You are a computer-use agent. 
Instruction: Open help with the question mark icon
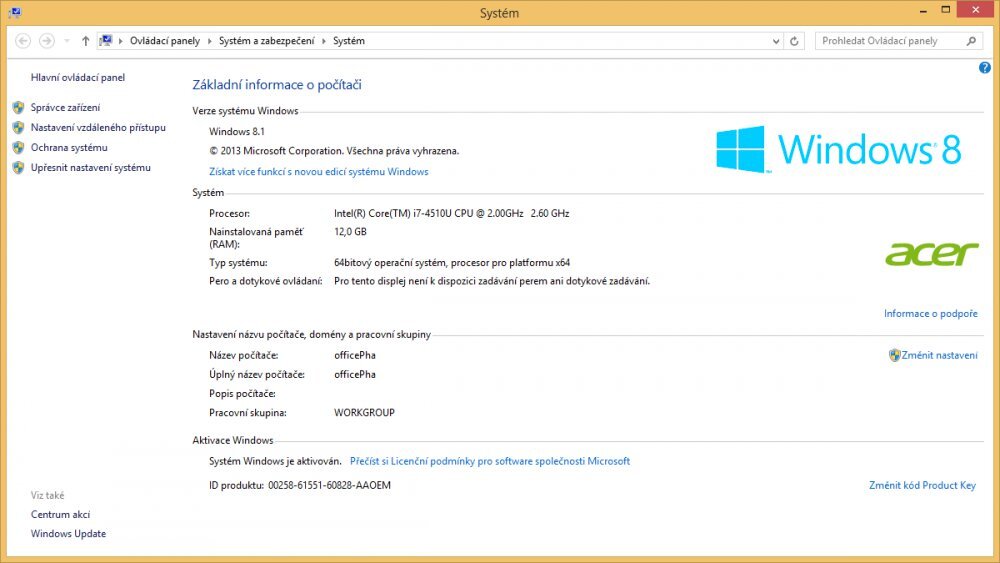coord(985,68)
